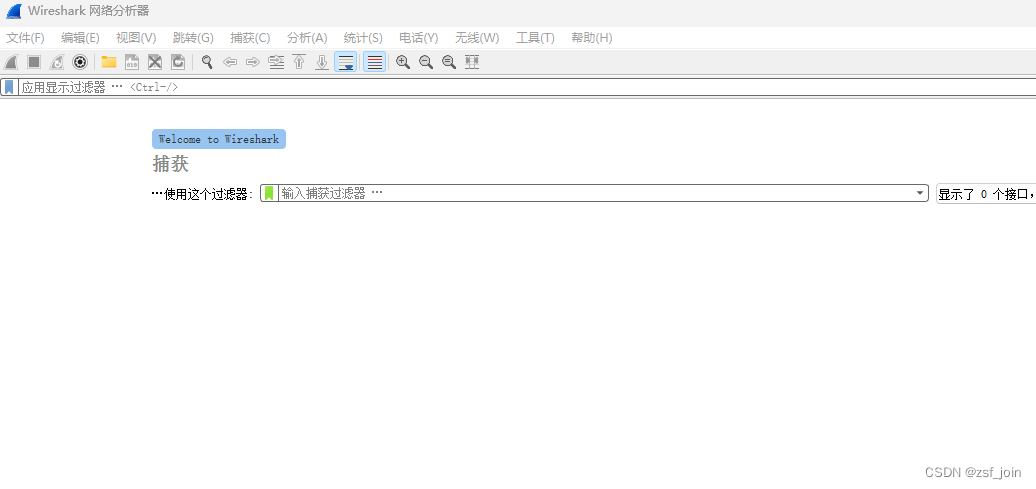1036x489 pixels.
Task: Open a capture file folder icon
Action: (x=109, y=62)
